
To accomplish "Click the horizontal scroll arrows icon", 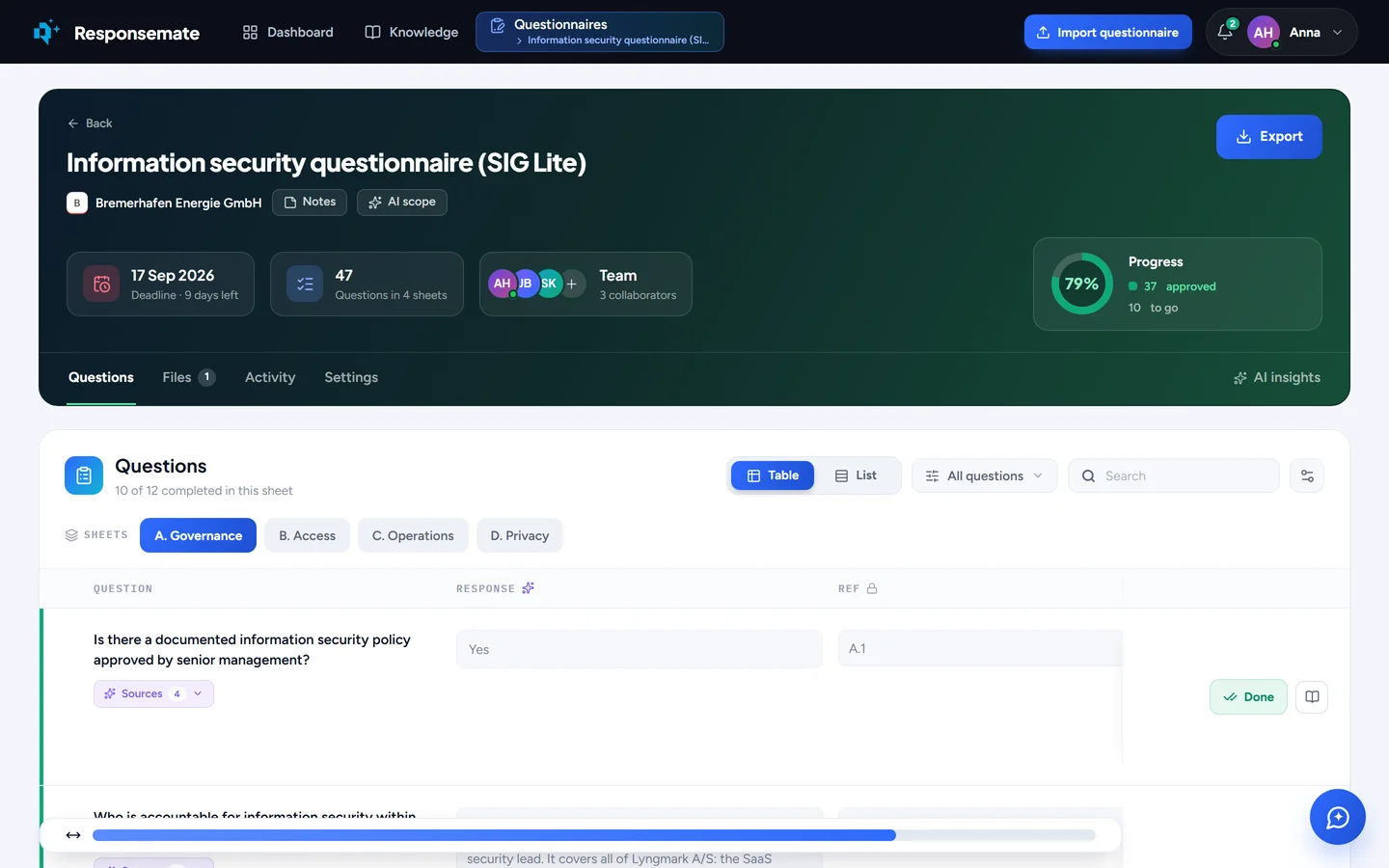I will click(73, 835).
